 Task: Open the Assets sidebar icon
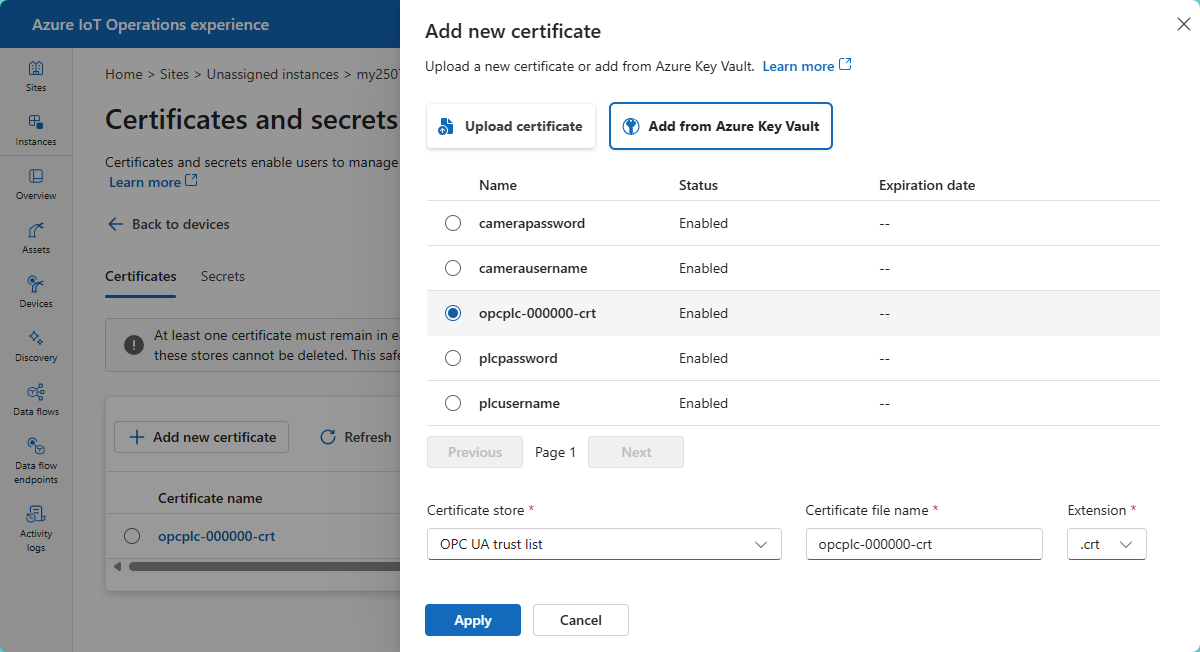(x=36, y=238)
